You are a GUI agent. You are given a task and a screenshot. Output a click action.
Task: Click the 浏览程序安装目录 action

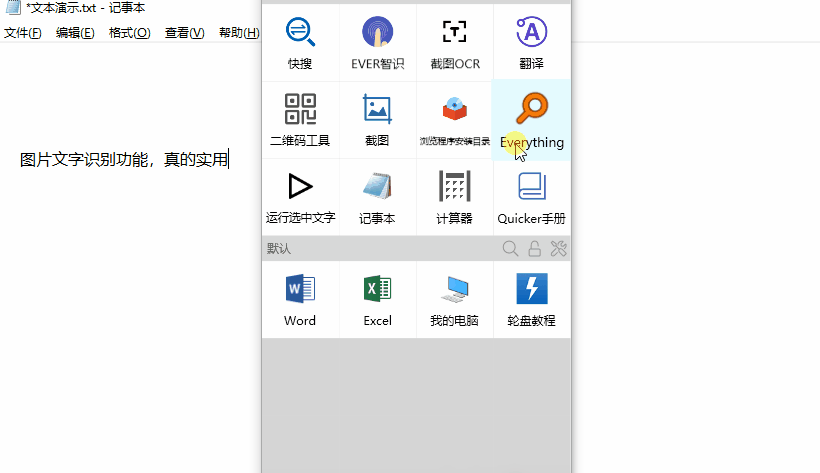[454, 120]
